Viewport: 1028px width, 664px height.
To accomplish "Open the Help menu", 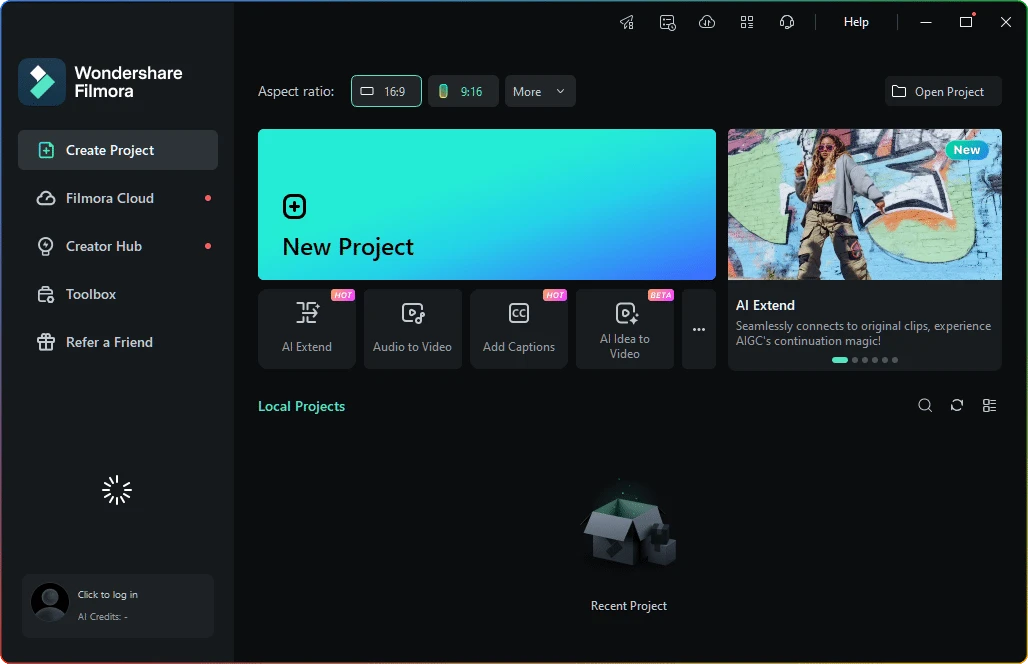I will 856,22.
